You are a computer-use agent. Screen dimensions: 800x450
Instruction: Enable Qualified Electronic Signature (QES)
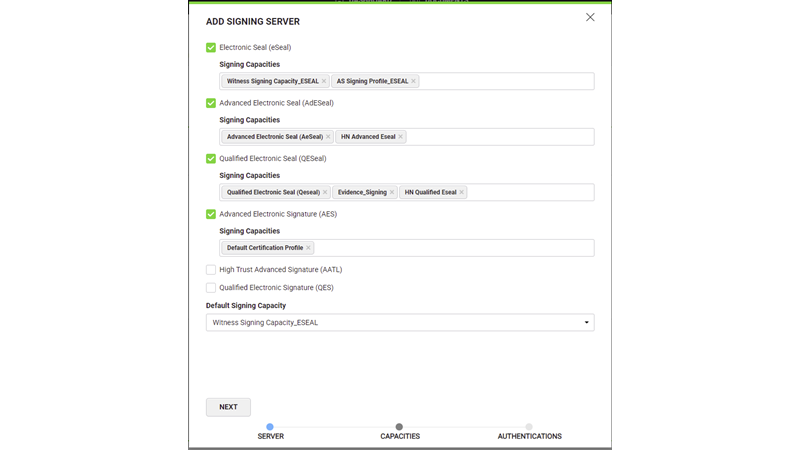click(211, 288)
